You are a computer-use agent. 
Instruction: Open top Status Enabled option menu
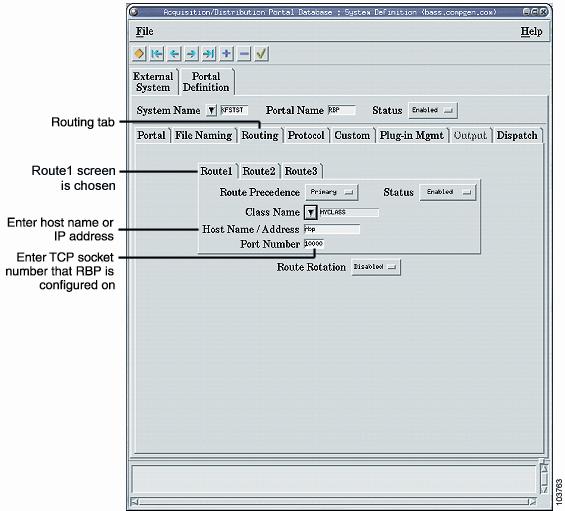pos(433,110)
